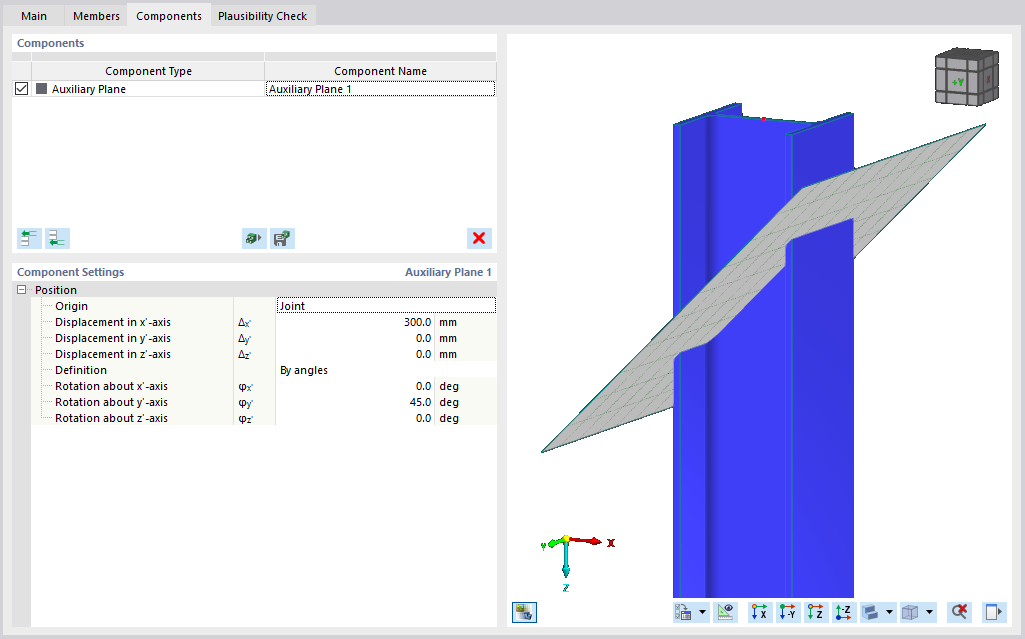Click the render settings icon in viewport corner
The image size is (1025, 639).
[x=524, y=612]
